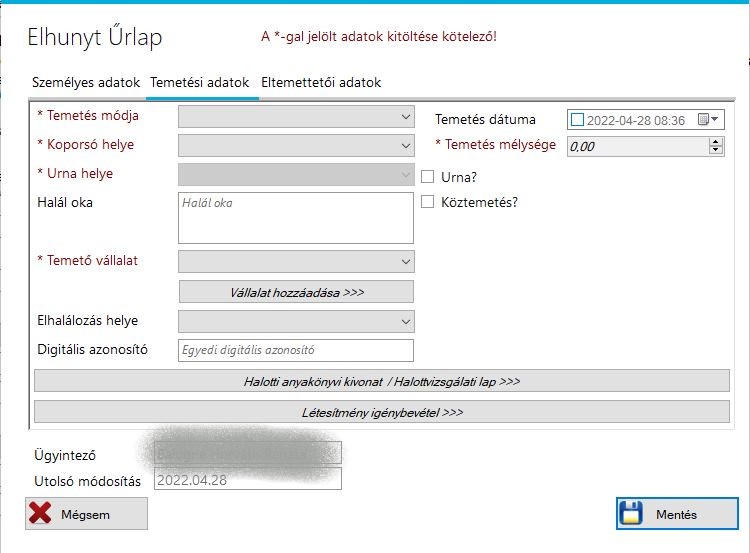Decrease Temetés mélysége with down arrow
Viewport: 750px width, 553px height.
(715, 151)
